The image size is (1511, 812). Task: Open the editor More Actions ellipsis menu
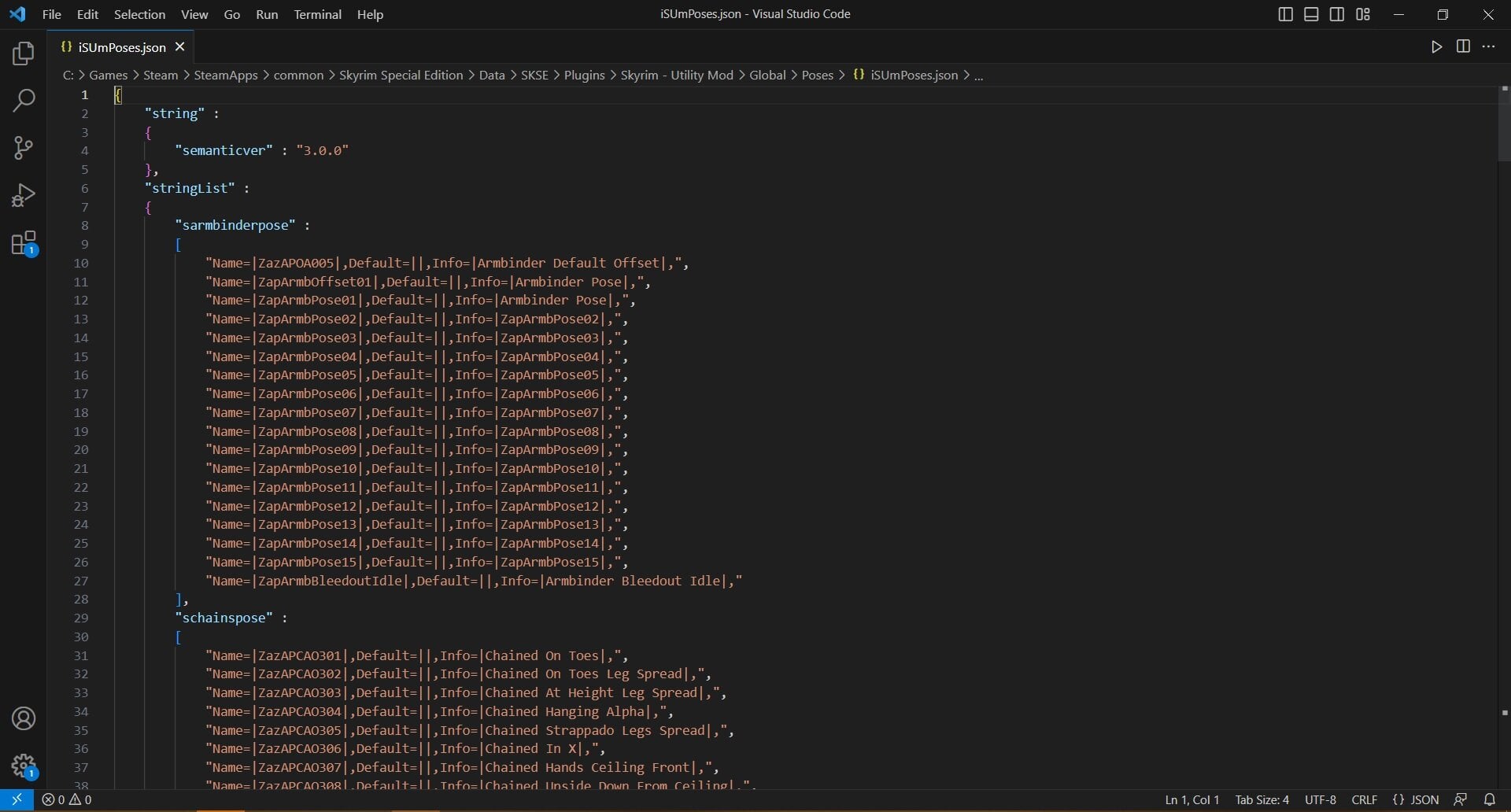pyautogui.click(x=1488, y=46)
